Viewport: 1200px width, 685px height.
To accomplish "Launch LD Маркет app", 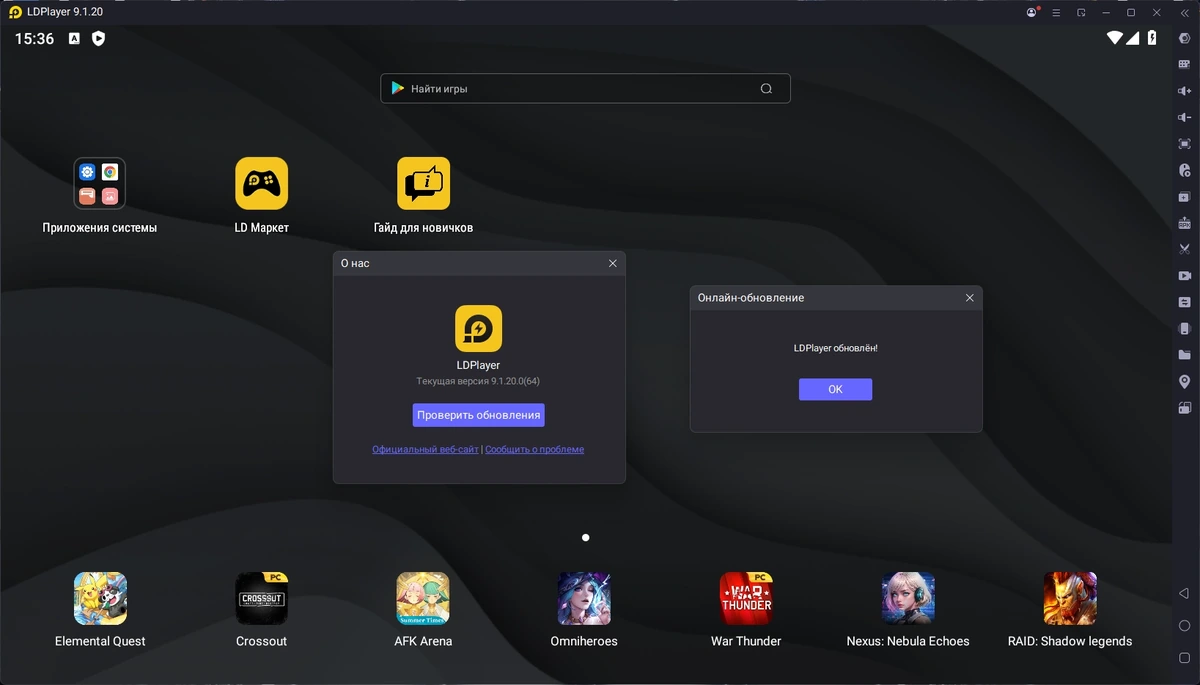I will (x=262, y=183).
